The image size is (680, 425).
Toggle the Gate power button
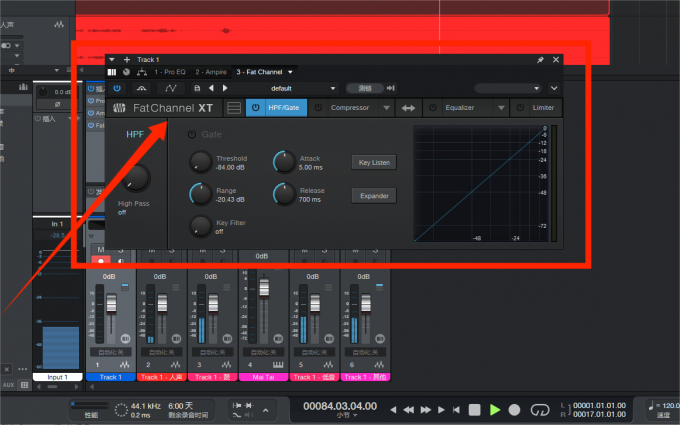[192, 134]
